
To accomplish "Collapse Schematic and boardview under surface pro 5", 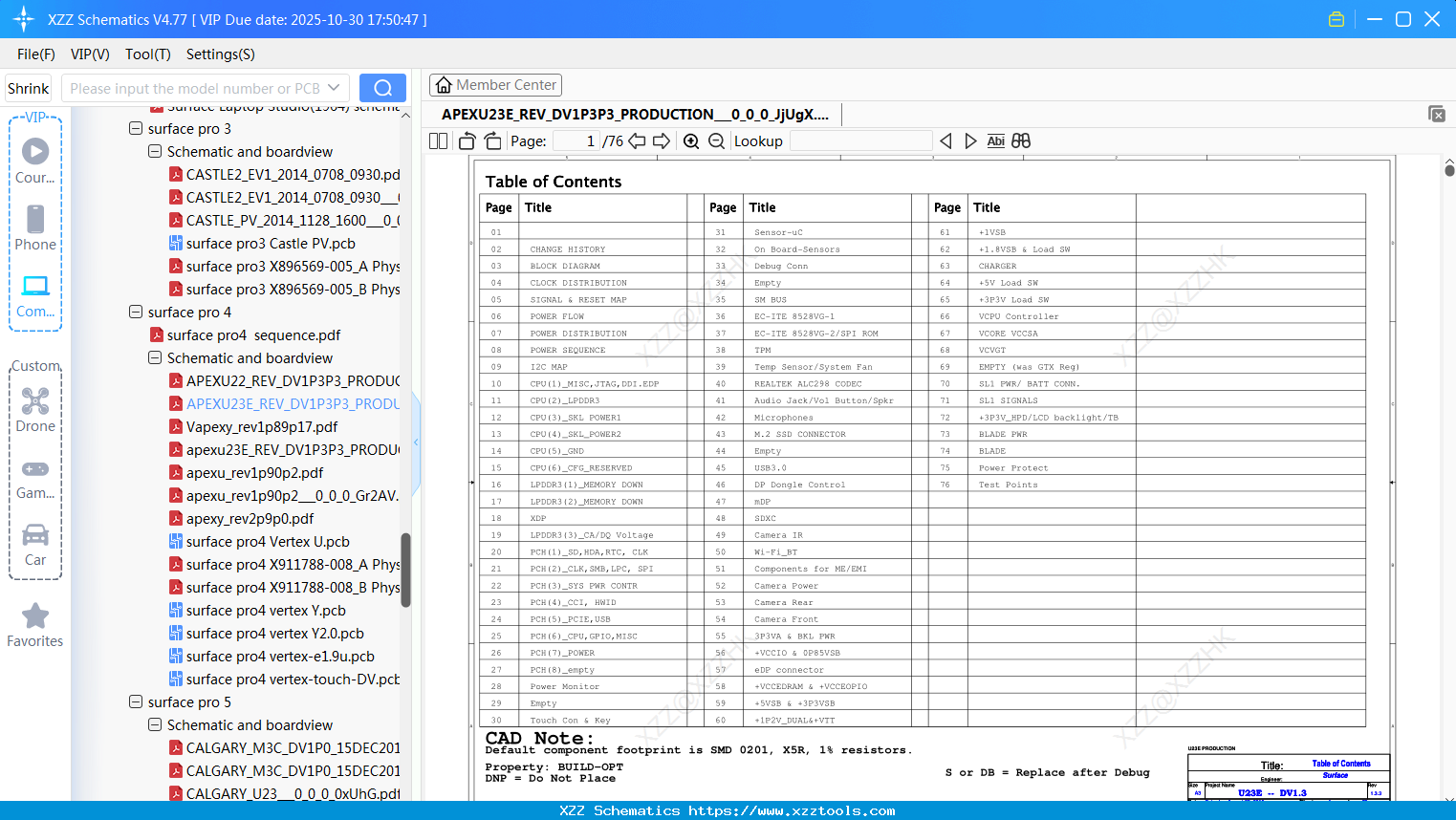I will 155,724.
